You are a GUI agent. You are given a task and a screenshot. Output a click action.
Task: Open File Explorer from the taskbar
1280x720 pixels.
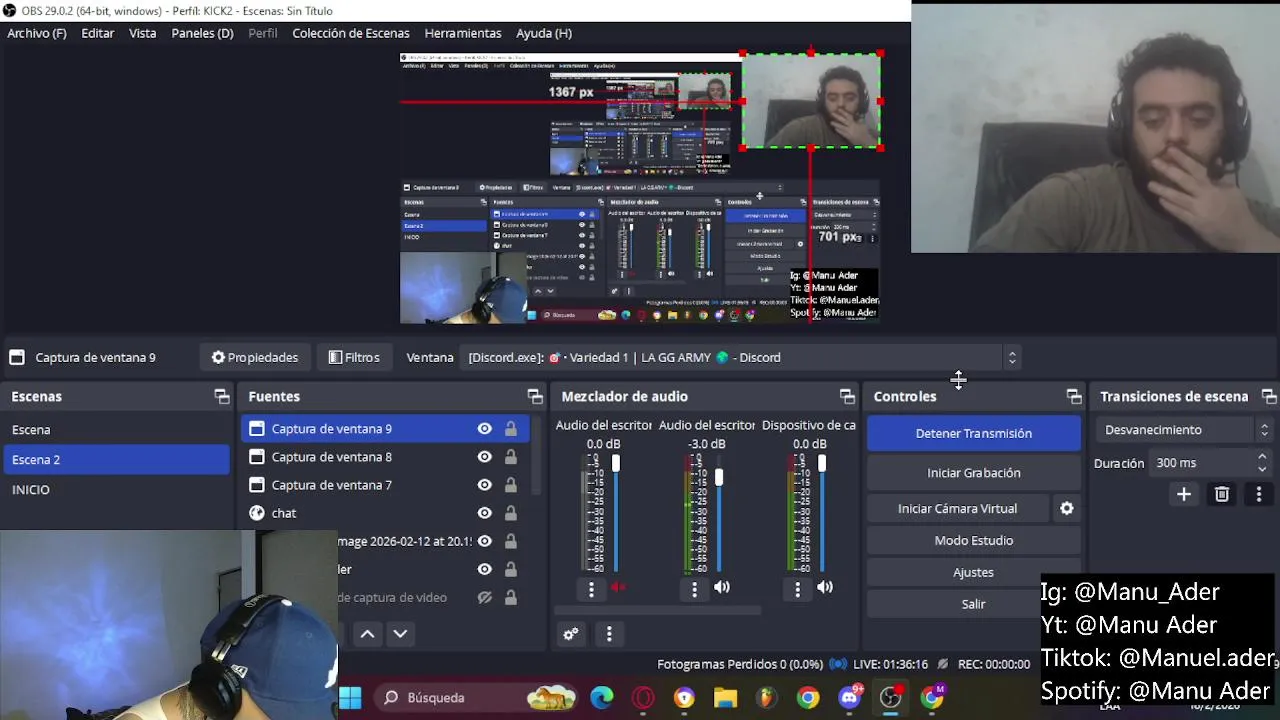[x=725, y=697]
